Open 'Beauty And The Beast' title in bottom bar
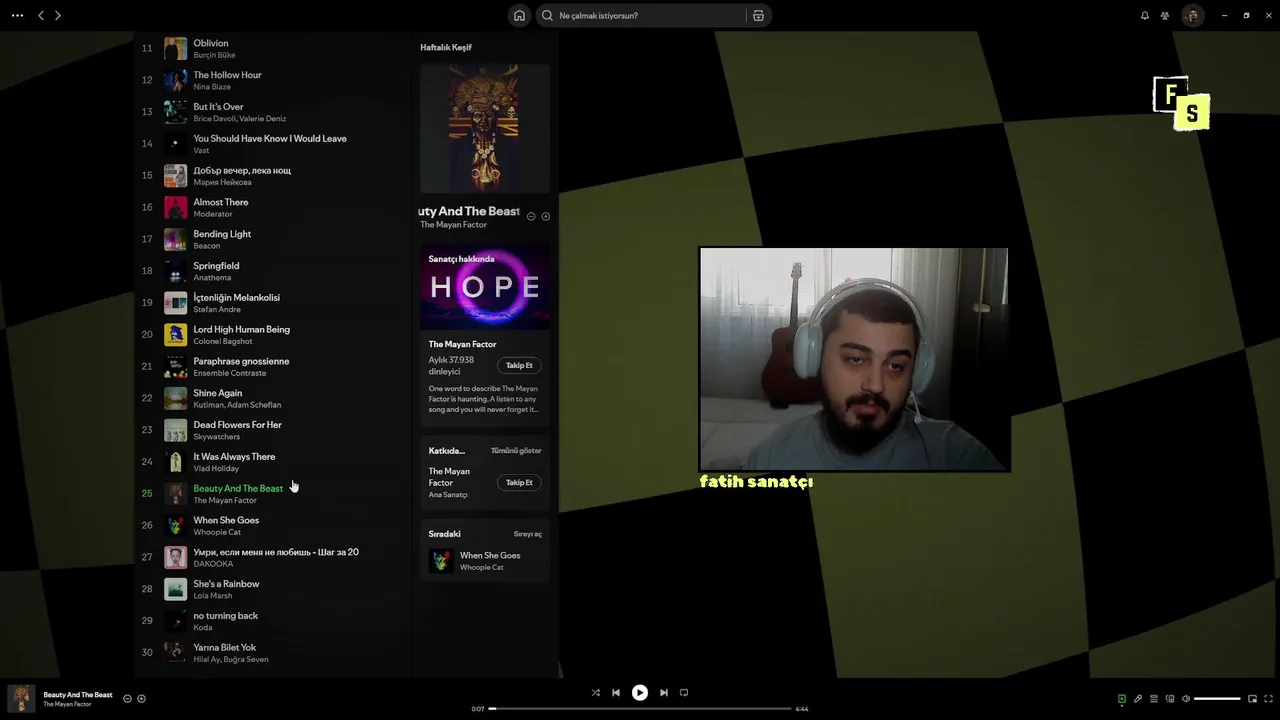This screenshot has width=1280, height=720. click(78, 694)
